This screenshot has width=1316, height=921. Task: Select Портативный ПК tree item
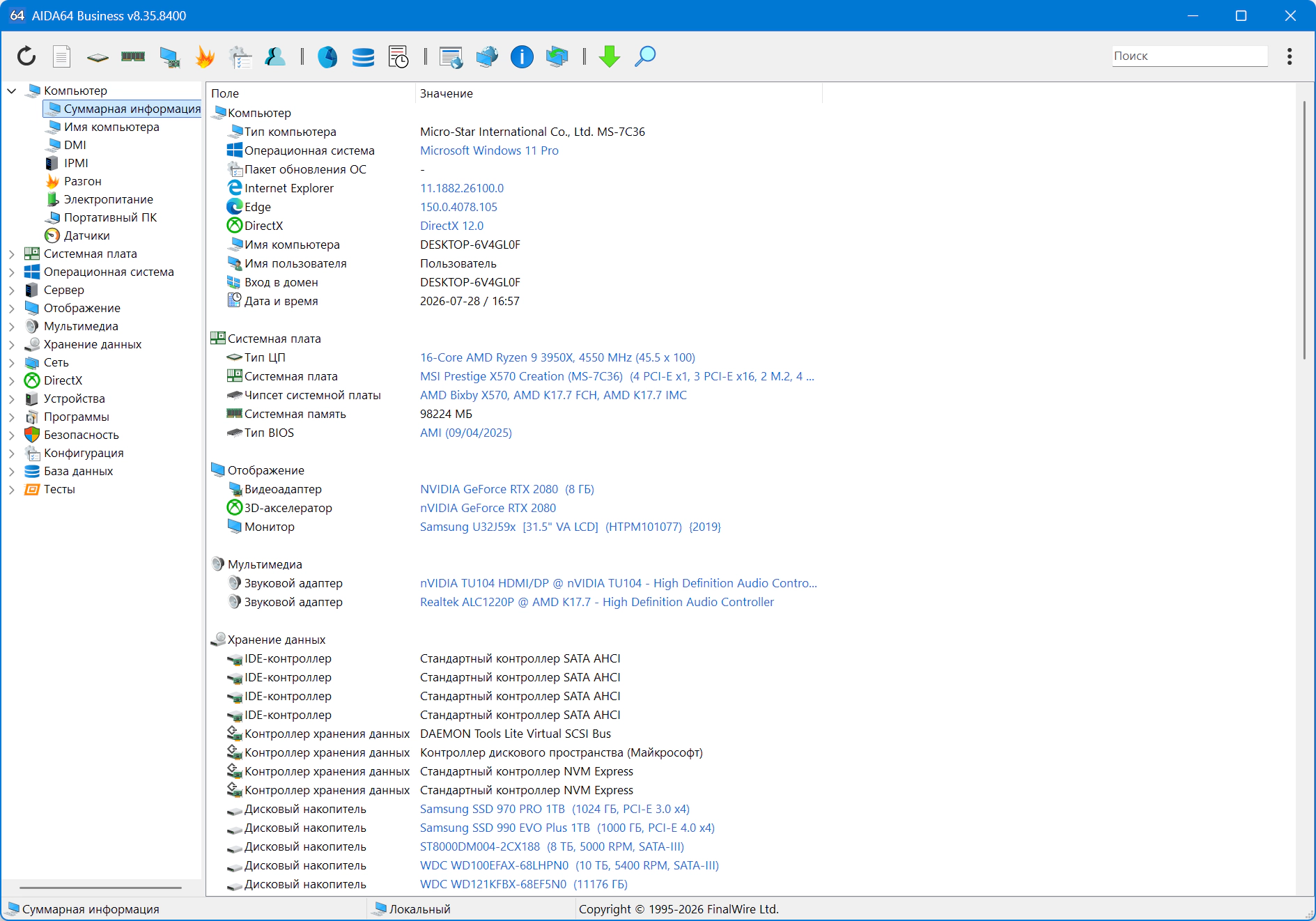[x=110, y=217]
